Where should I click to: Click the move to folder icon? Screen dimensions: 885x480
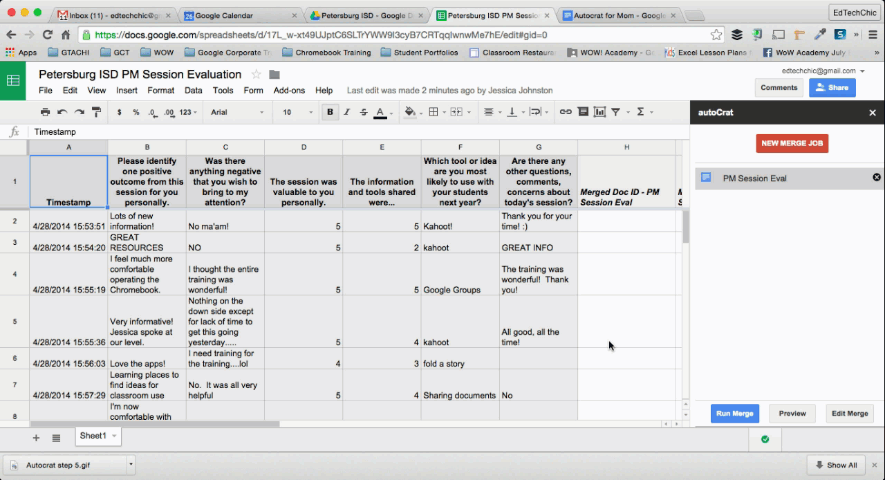point(274,75)
